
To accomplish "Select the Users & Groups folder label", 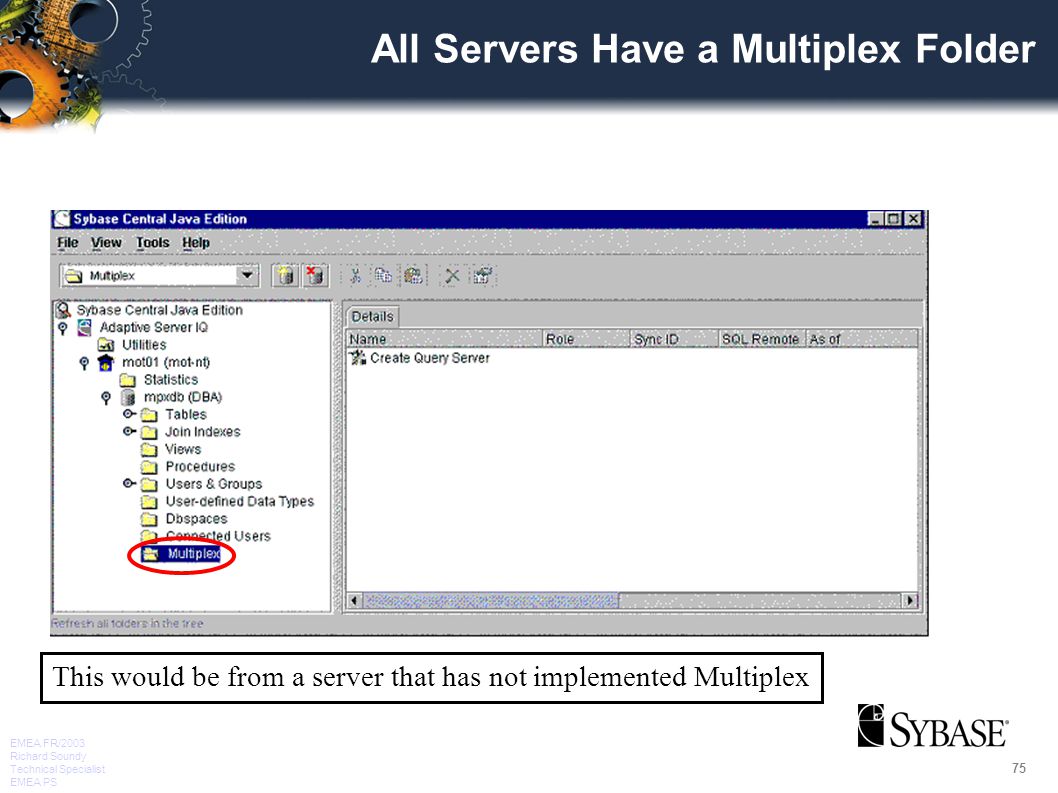I will [x=214, y=484].
